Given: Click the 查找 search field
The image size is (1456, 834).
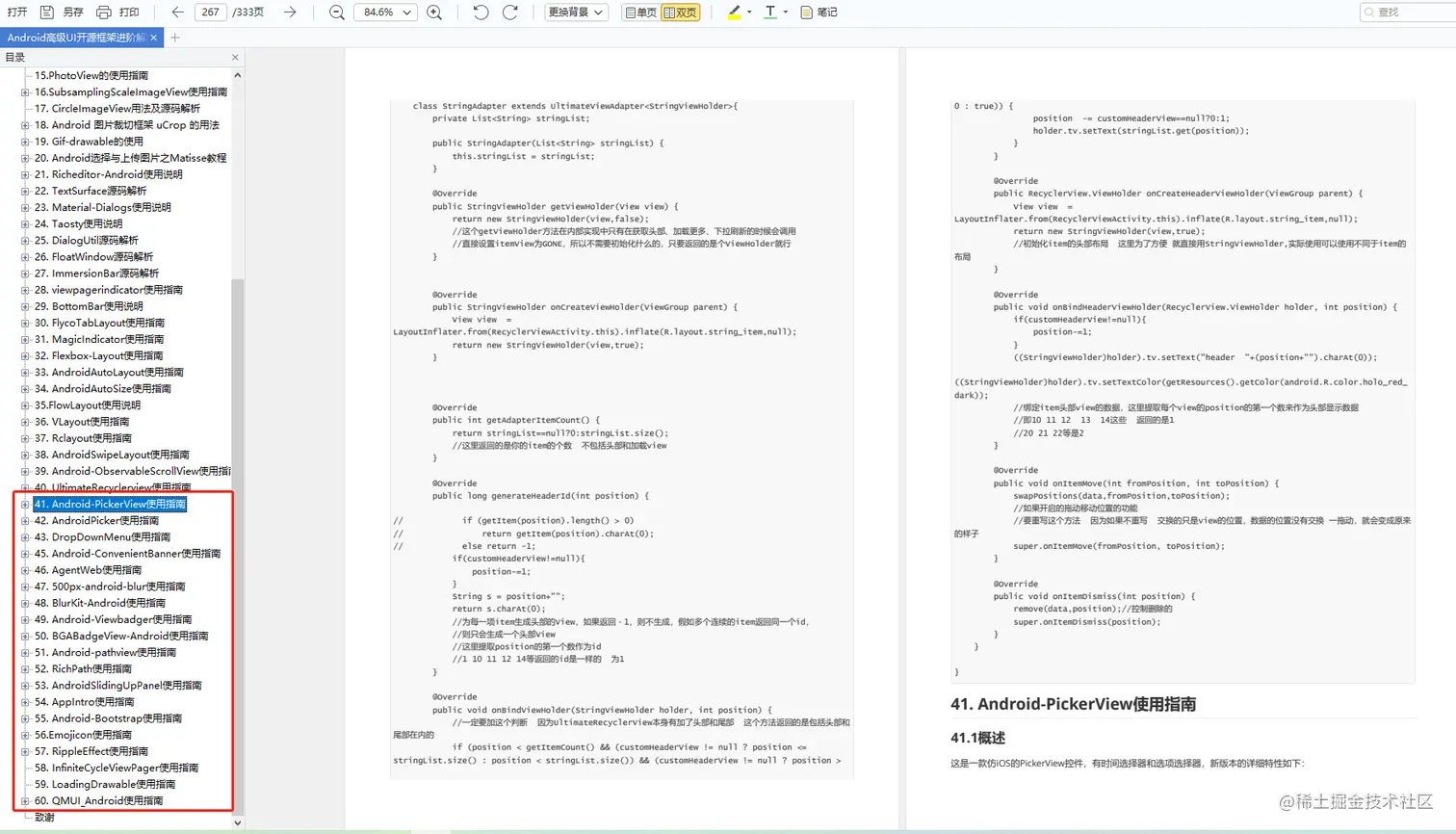Looking at the screenshot, I should (1406, 13).
